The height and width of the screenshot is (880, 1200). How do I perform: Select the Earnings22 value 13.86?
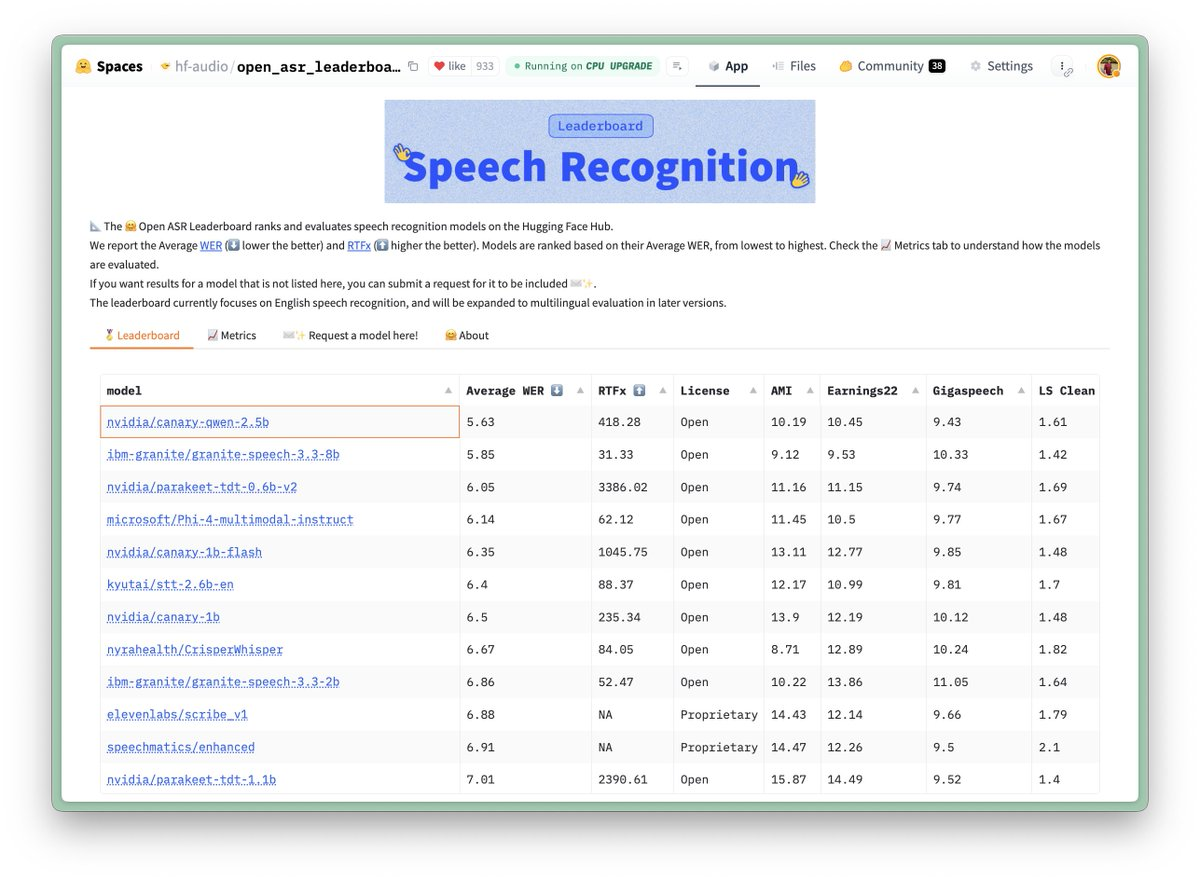tap(874, 682)
